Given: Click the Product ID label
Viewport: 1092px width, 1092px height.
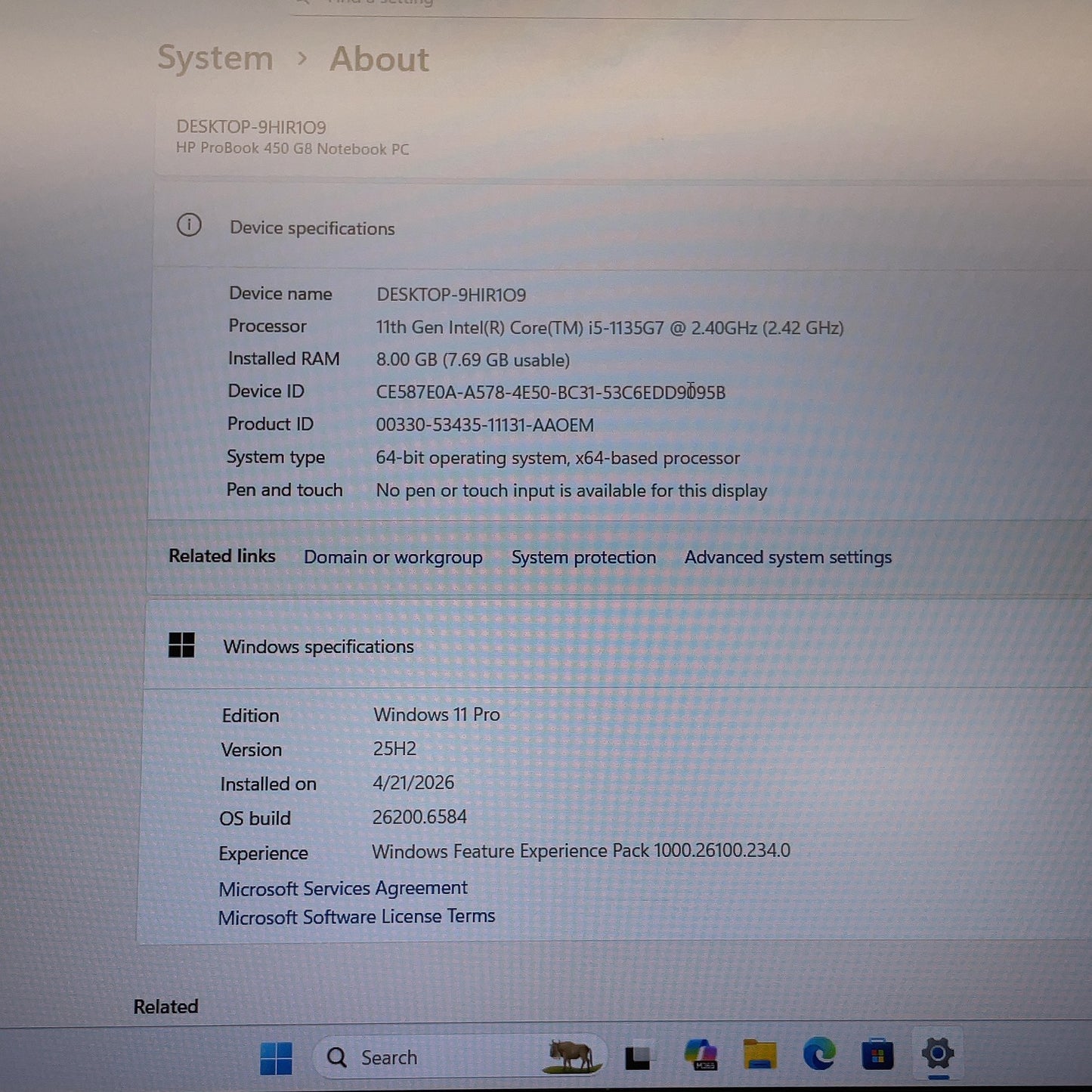Looking at the screenshot, I should coord(271,424).
